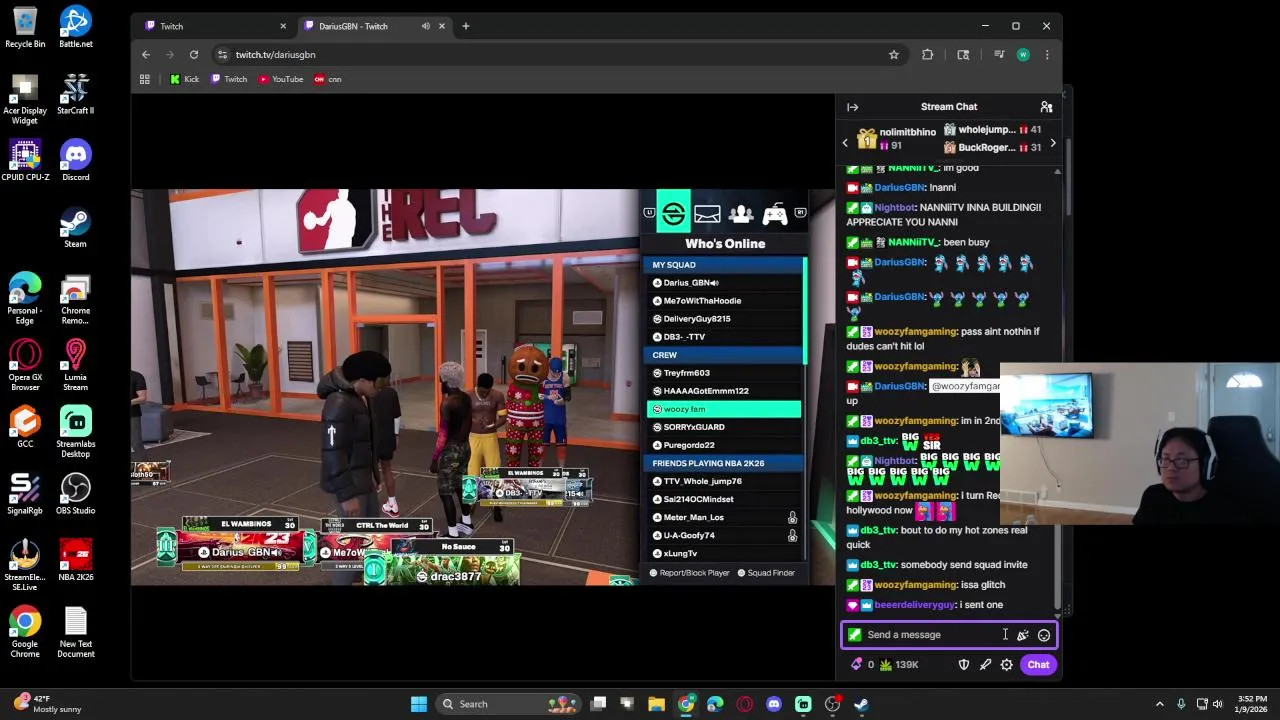Send message with the Chat button
This screenshot has width=1280, height=720.
point(1038,665)
